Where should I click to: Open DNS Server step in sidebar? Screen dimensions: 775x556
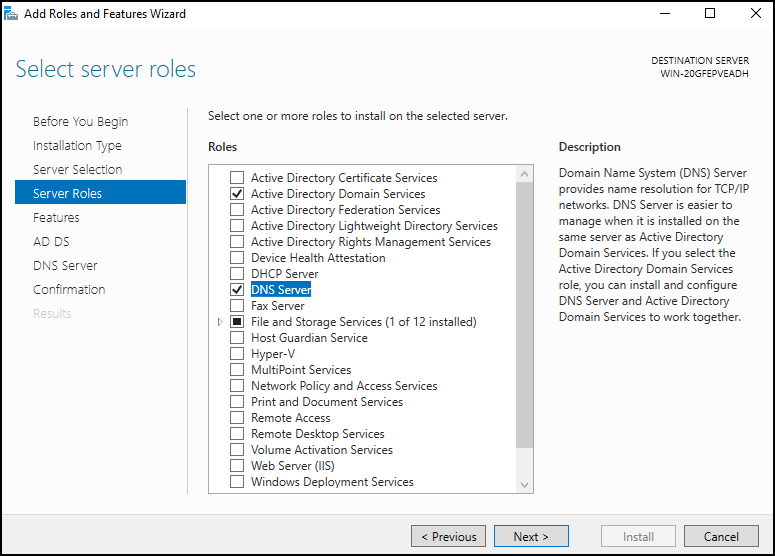65,265
